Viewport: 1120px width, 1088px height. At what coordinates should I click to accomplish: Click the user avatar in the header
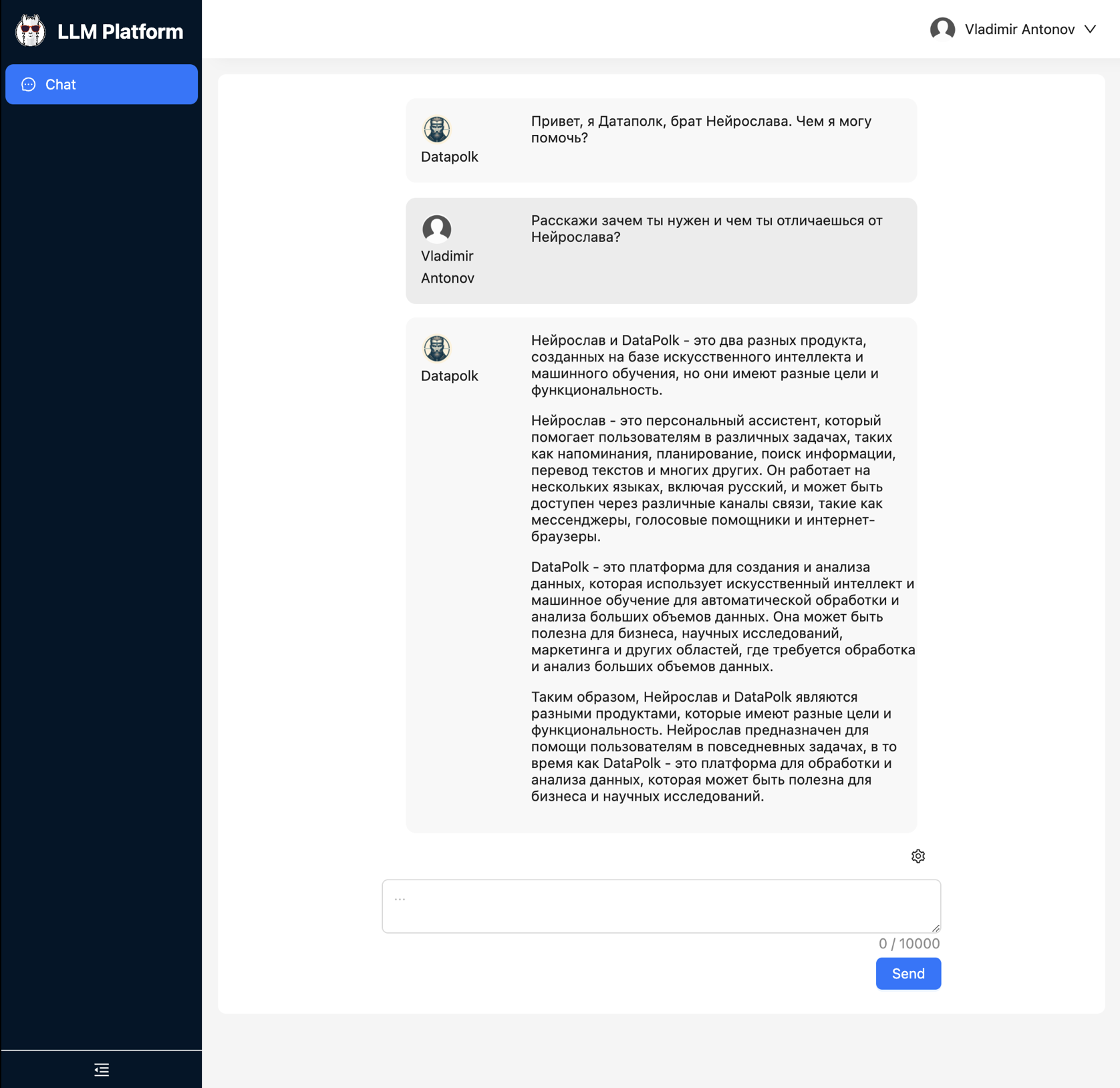(943, 29)
